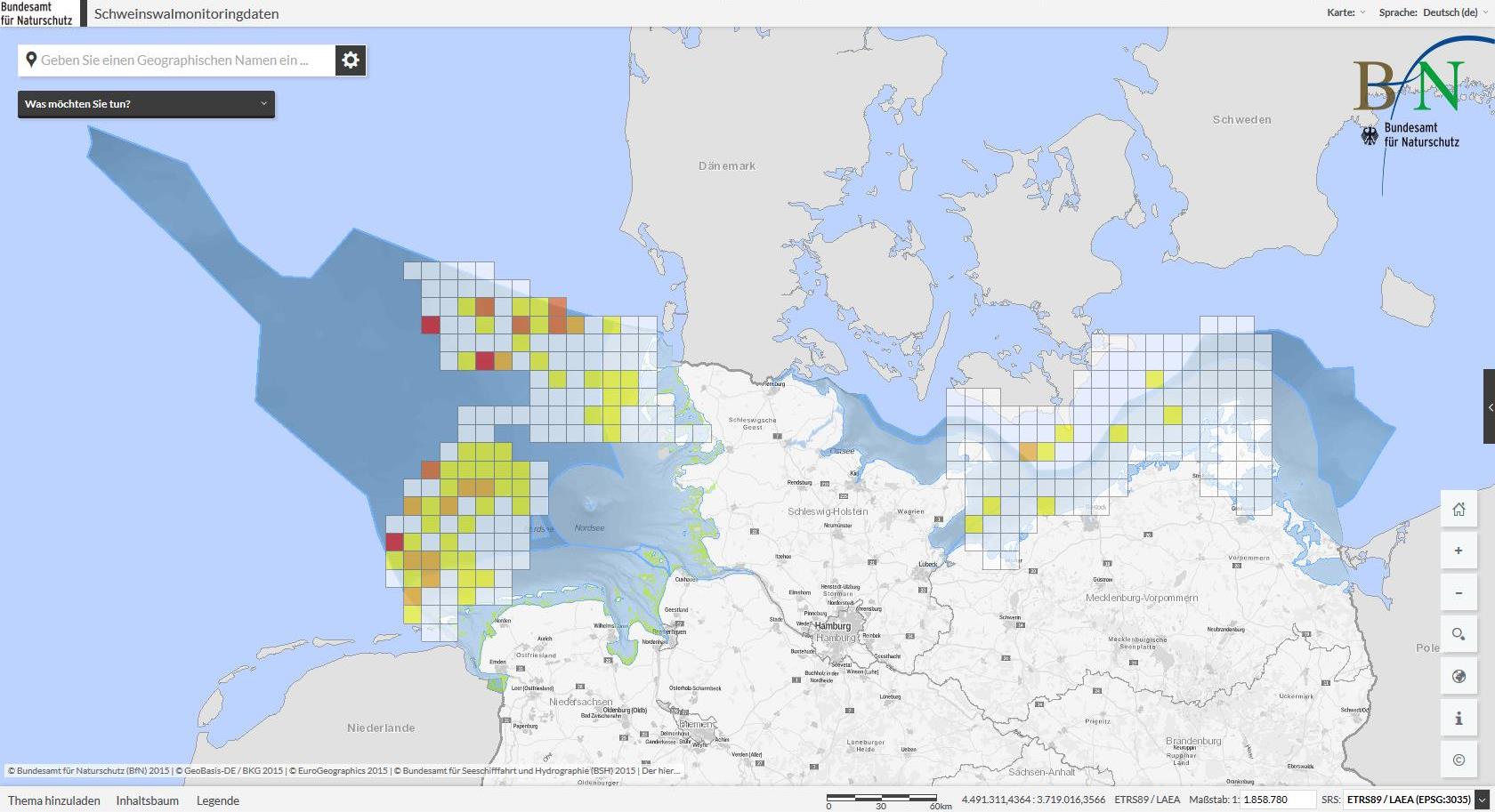This screenshot has width=1495, height=812.
Task: Open the Sprache language selector
Action: 1433,12
